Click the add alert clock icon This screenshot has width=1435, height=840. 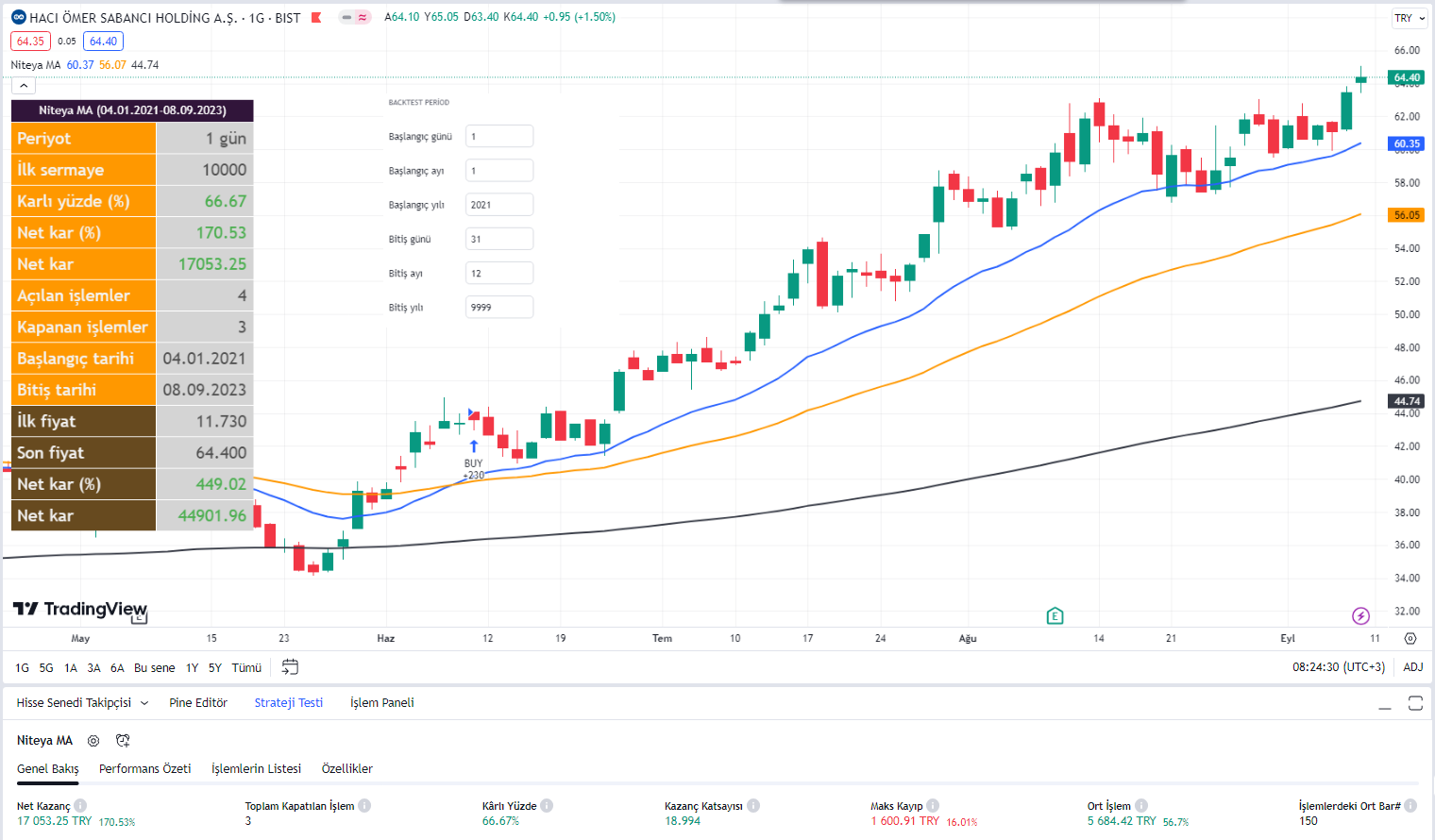(123, 741)
